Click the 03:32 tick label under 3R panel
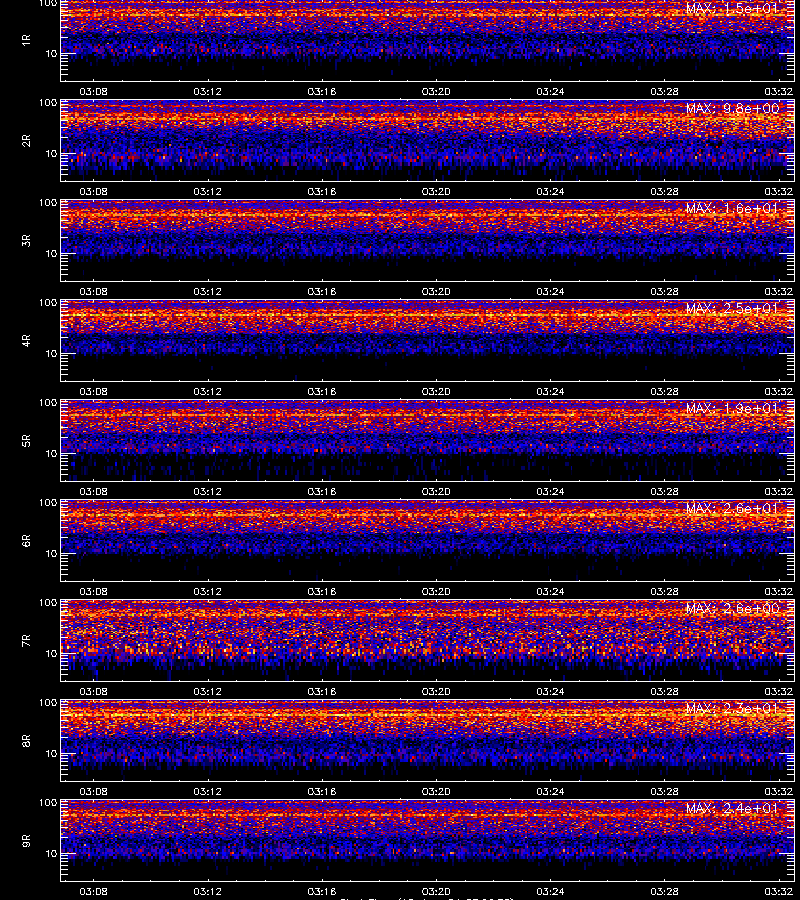 tap(779, 292)
